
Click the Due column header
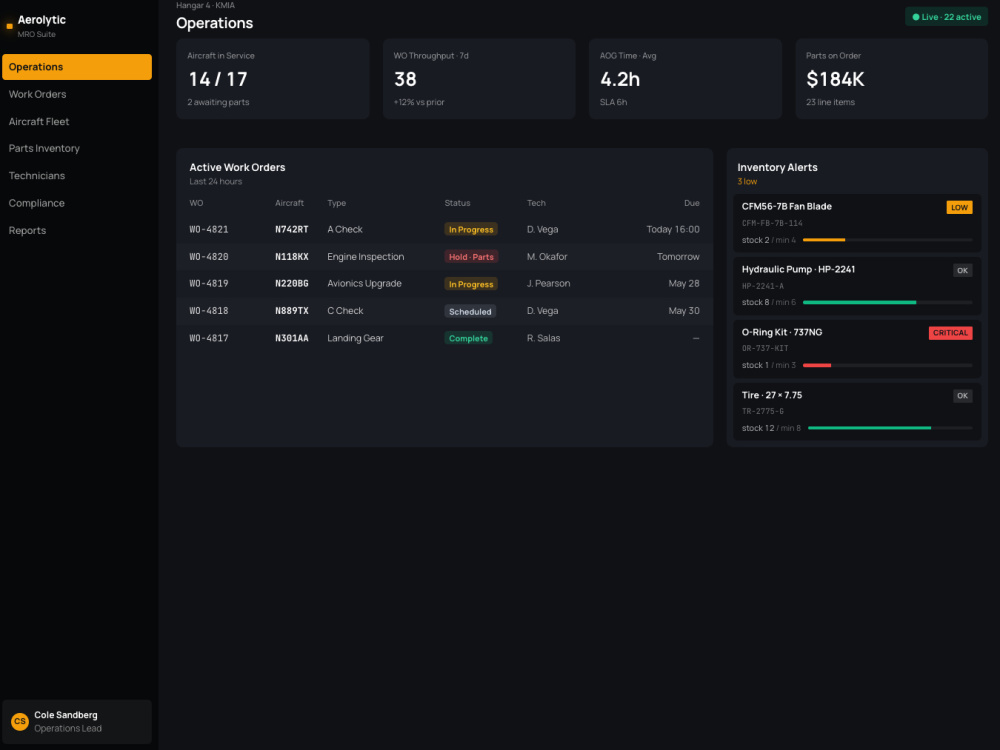pos(692,203)
